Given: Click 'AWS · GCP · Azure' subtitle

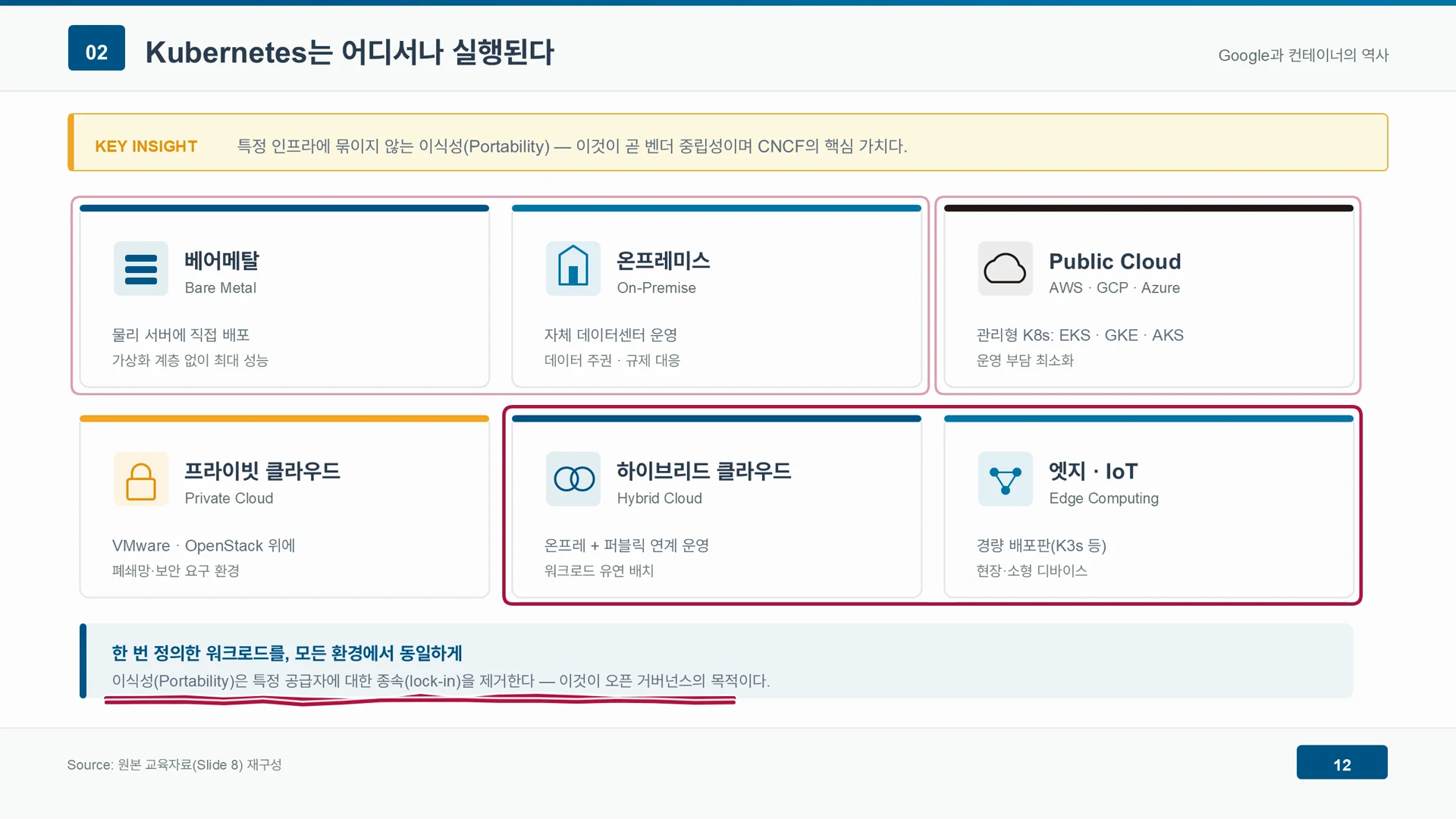Looking at the screenshot, I should (1115, 288).
